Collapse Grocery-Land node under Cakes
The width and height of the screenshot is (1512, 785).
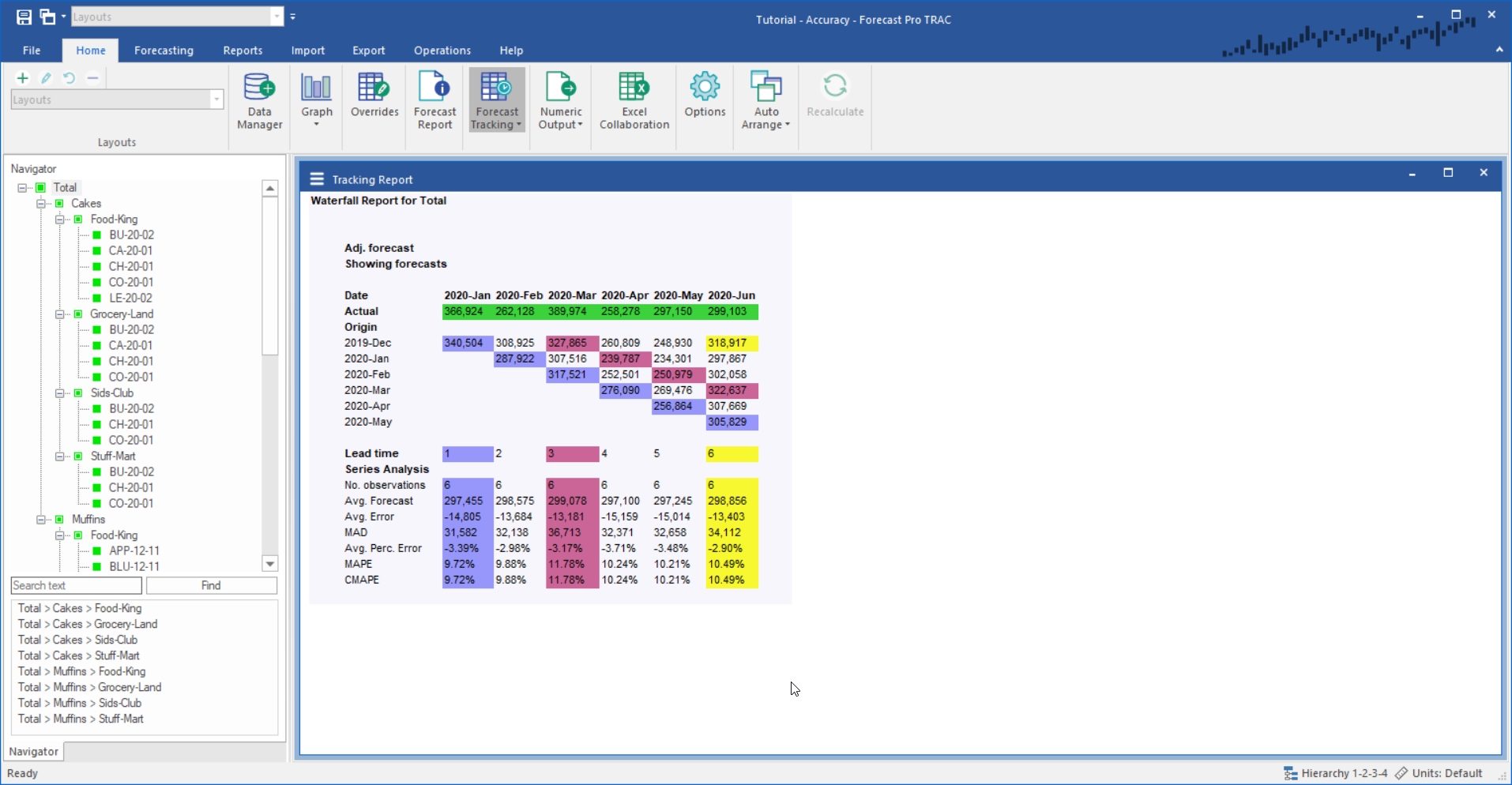[x=60, y=314]
